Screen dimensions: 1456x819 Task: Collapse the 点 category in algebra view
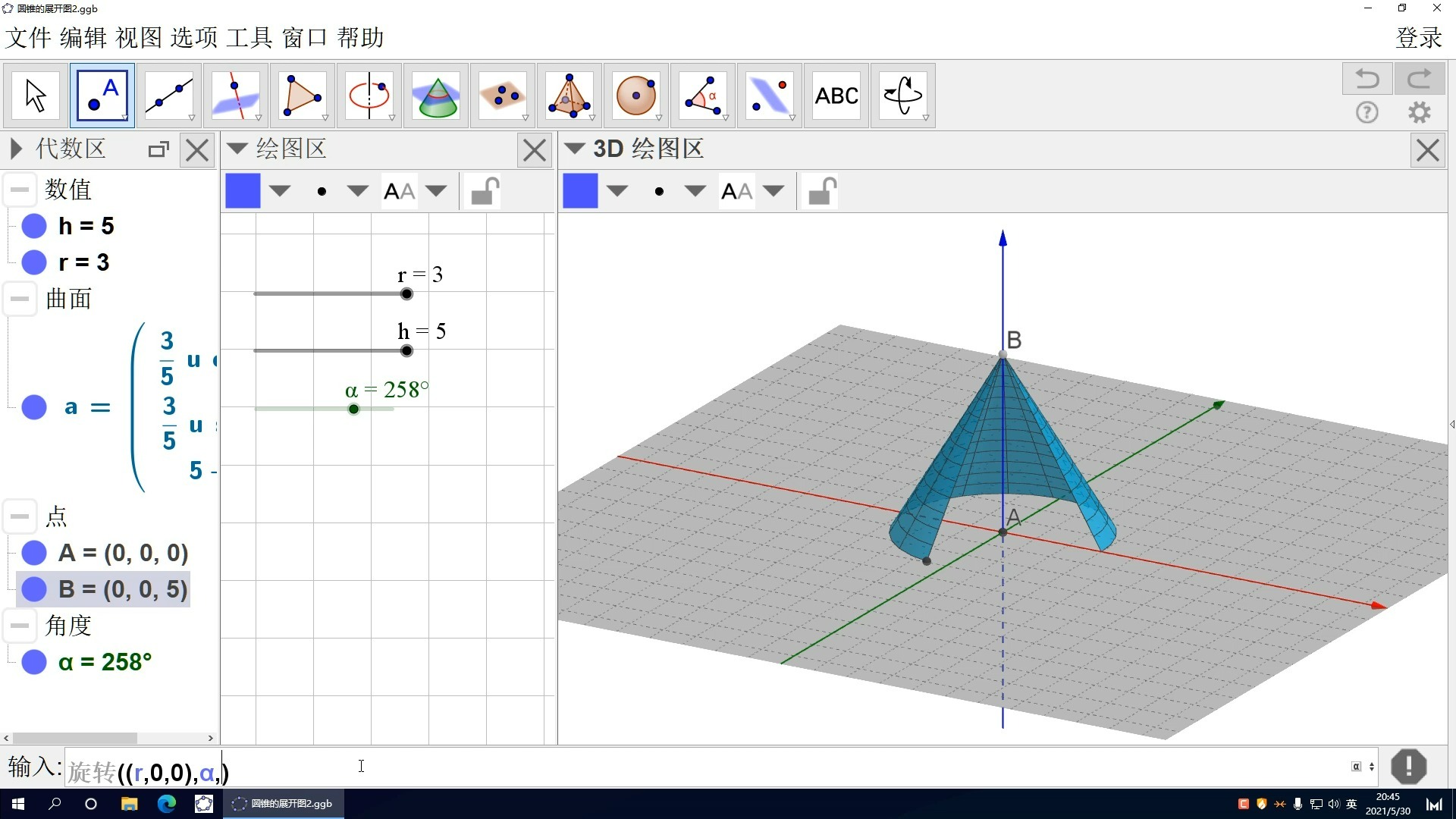tap(20, 516)
